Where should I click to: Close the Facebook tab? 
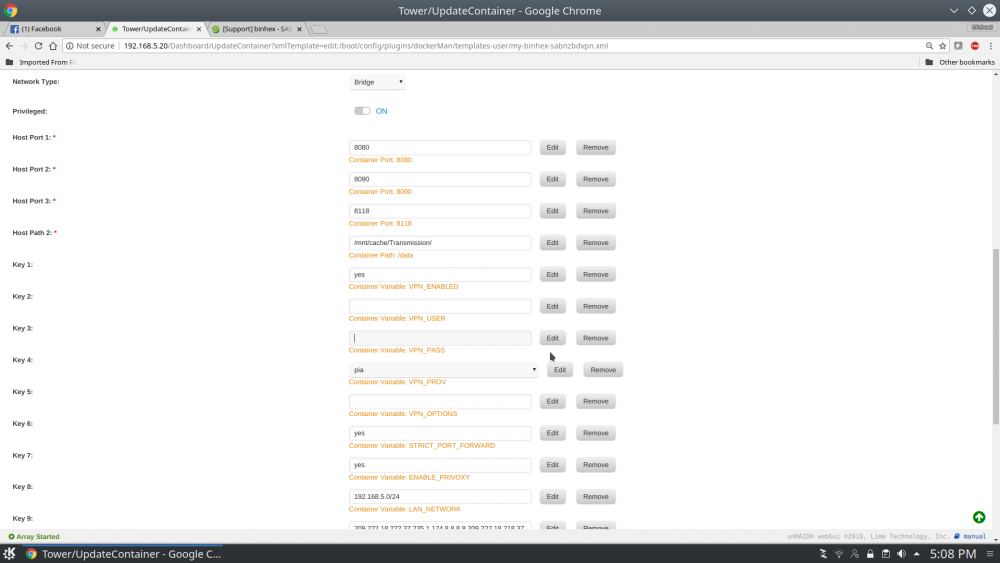(98, 29)
